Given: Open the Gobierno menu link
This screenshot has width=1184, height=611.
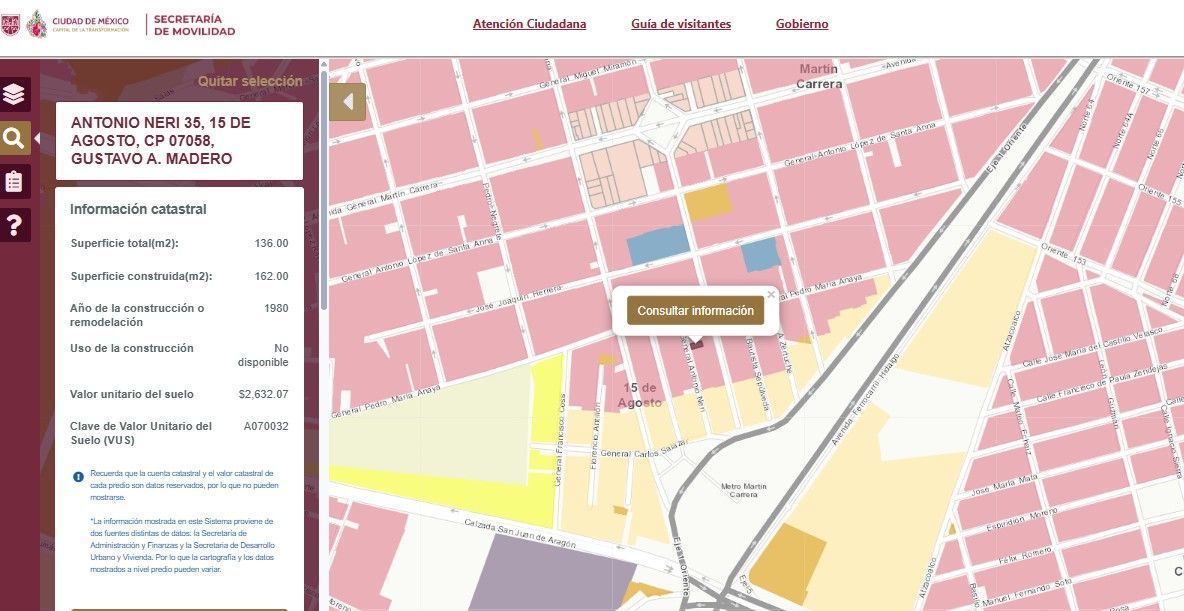Looking at the screenshot, I should (x=802, y=24).
